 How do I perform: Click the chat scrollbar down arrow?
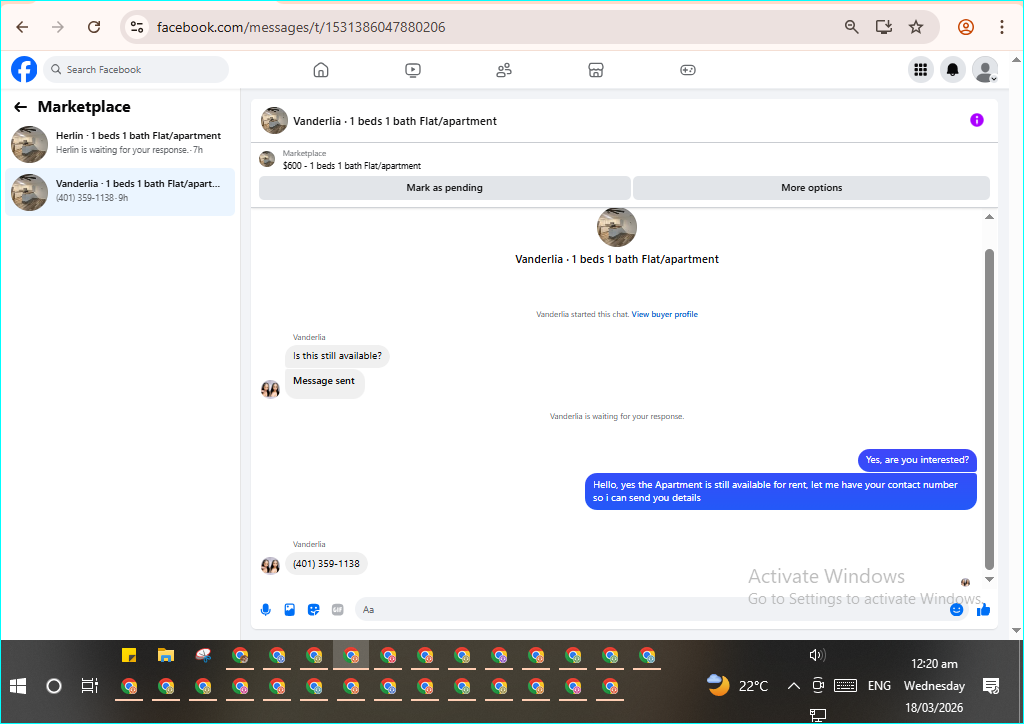click(x=989, y=579)
